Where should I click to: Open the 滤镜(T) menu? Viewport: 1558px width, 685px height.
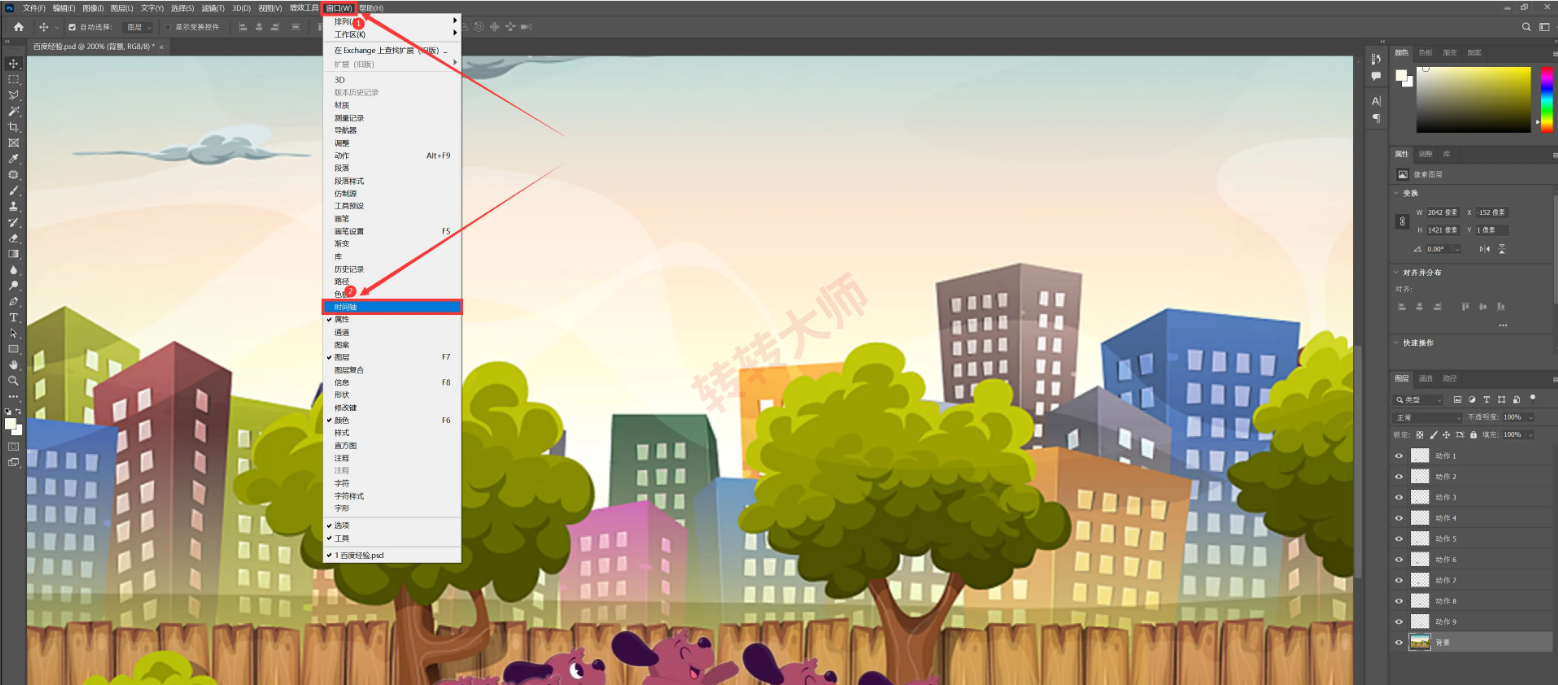213,8
